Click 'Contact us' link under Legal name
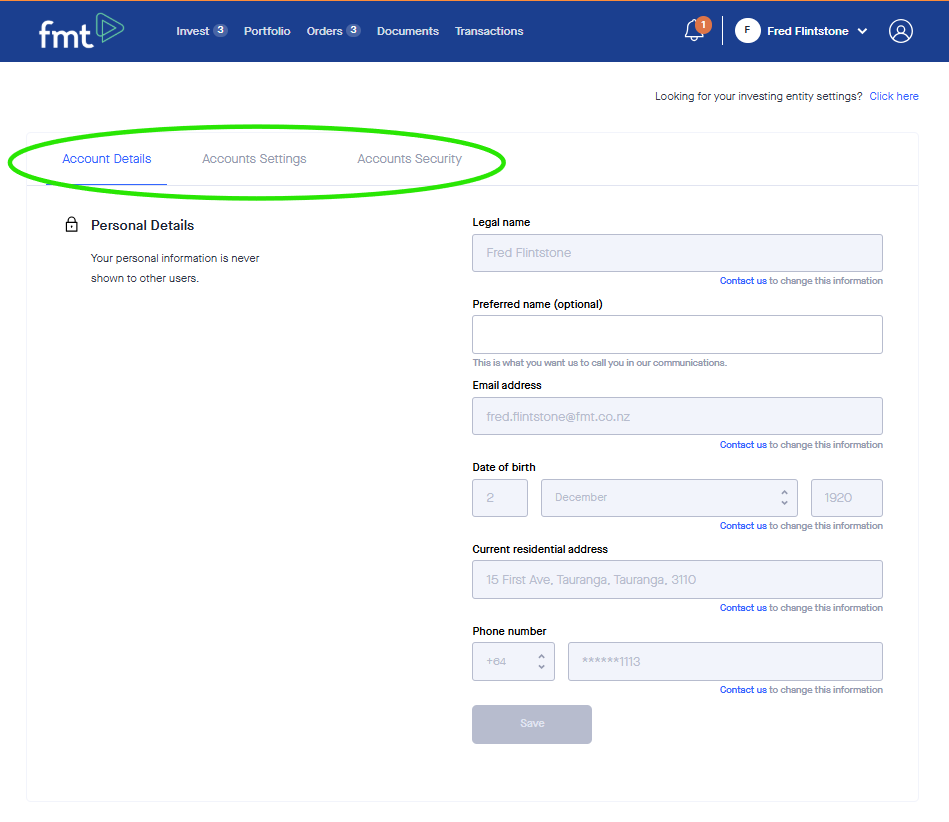 pos(743,281)
